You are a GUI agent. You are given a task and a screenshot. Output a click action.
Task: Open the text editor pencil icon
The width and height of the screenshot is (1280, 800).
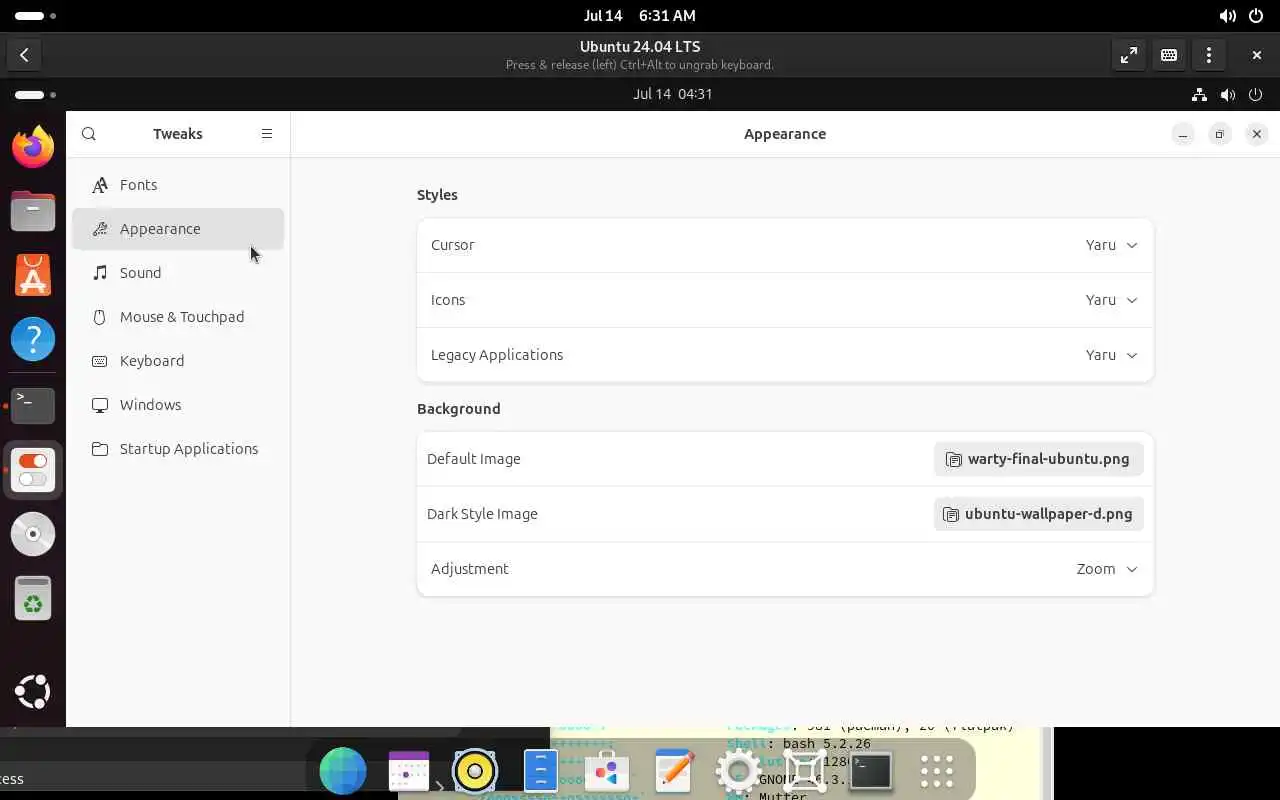pos(673,771)
